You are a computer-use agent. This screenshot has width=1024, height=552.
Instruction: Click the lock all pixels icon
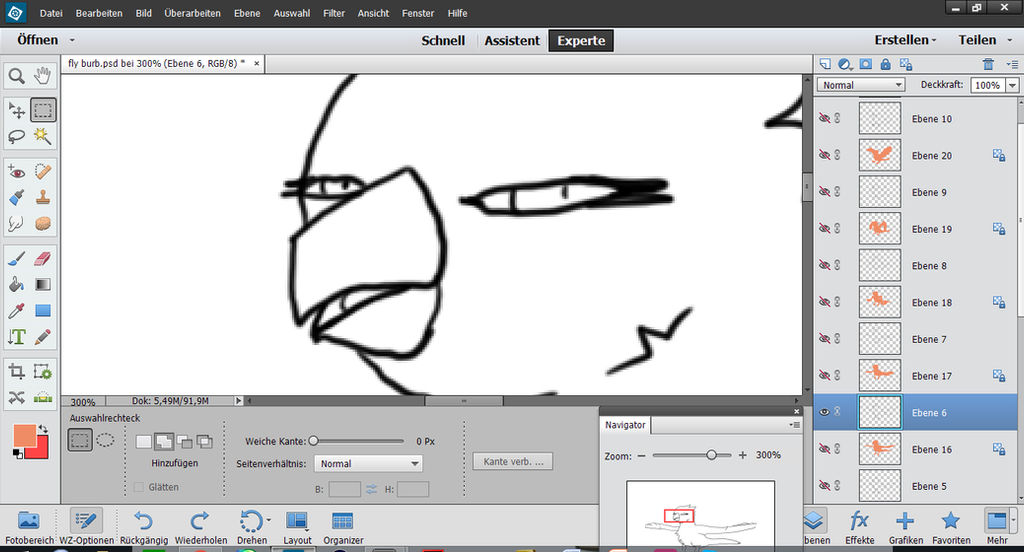pos(886,64)
